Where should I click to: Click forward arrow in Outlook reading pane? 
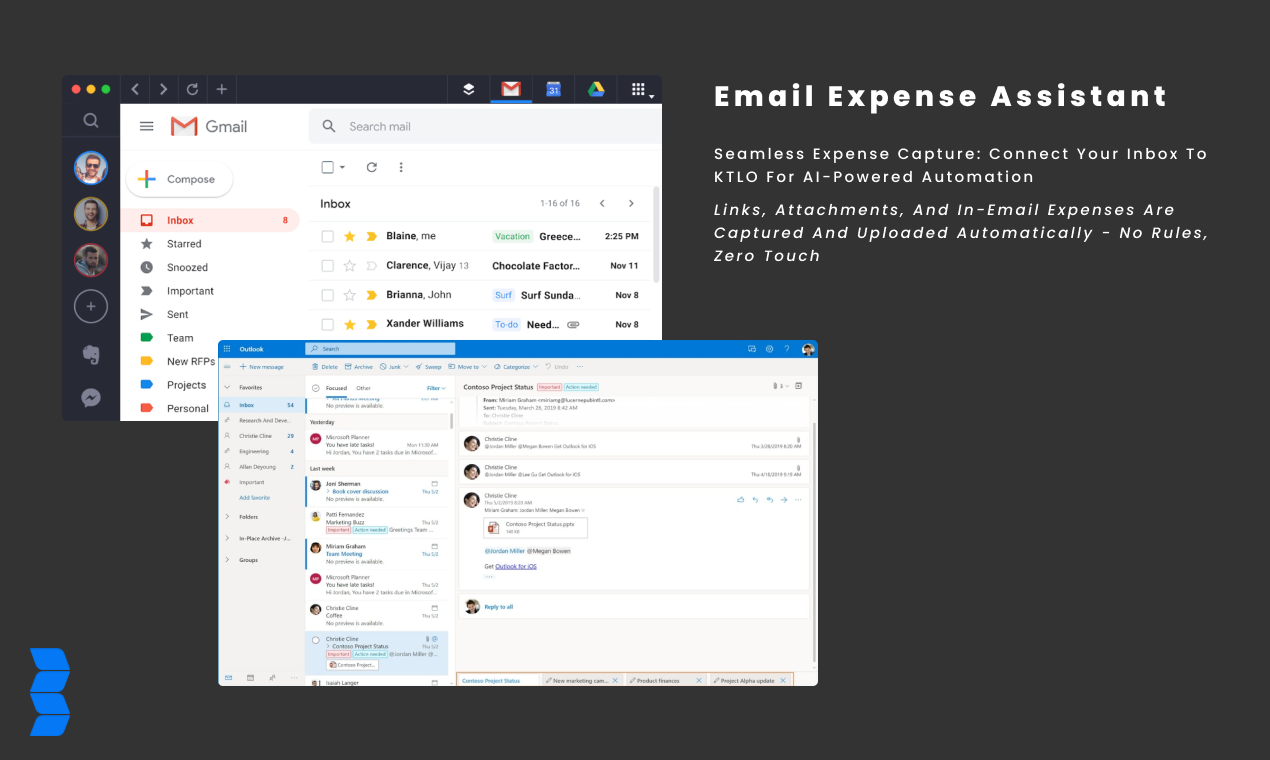784,500
